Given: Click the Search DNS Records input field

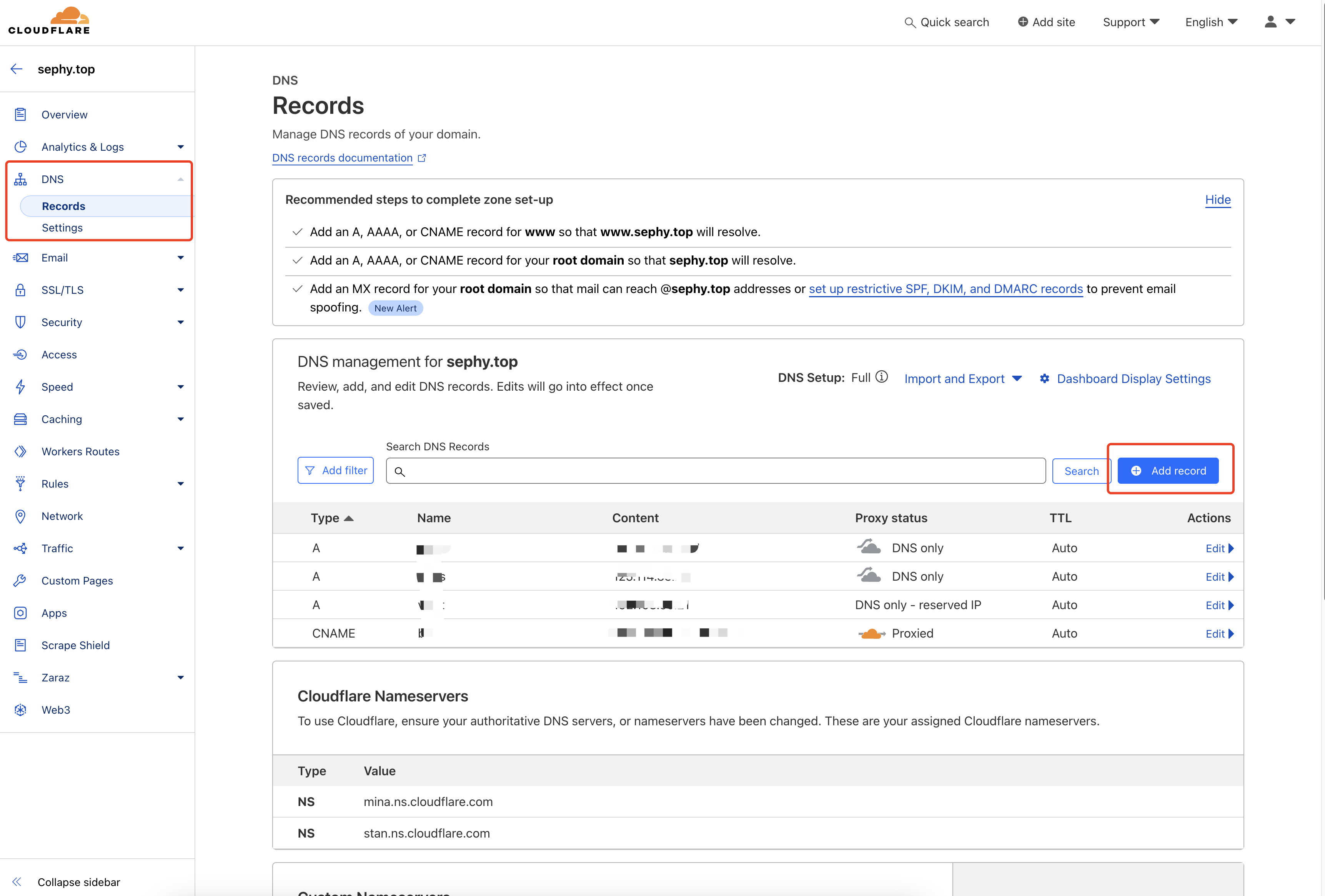Looking at the screenshot, I should click(x=716, y=471).
